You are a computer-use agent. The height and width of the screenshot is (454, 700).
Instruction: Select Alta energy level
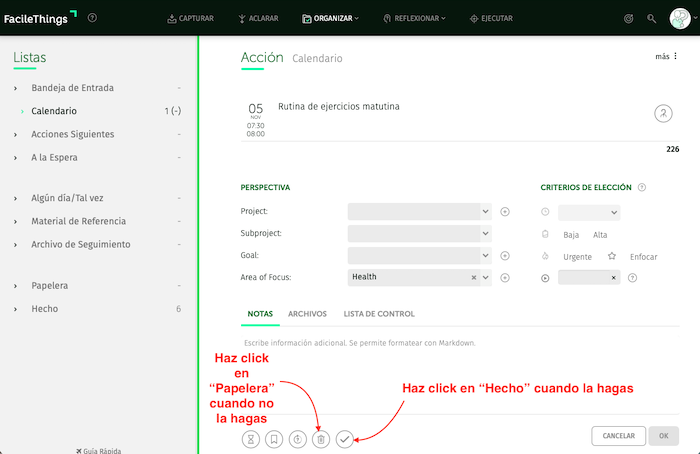(600, 235)
